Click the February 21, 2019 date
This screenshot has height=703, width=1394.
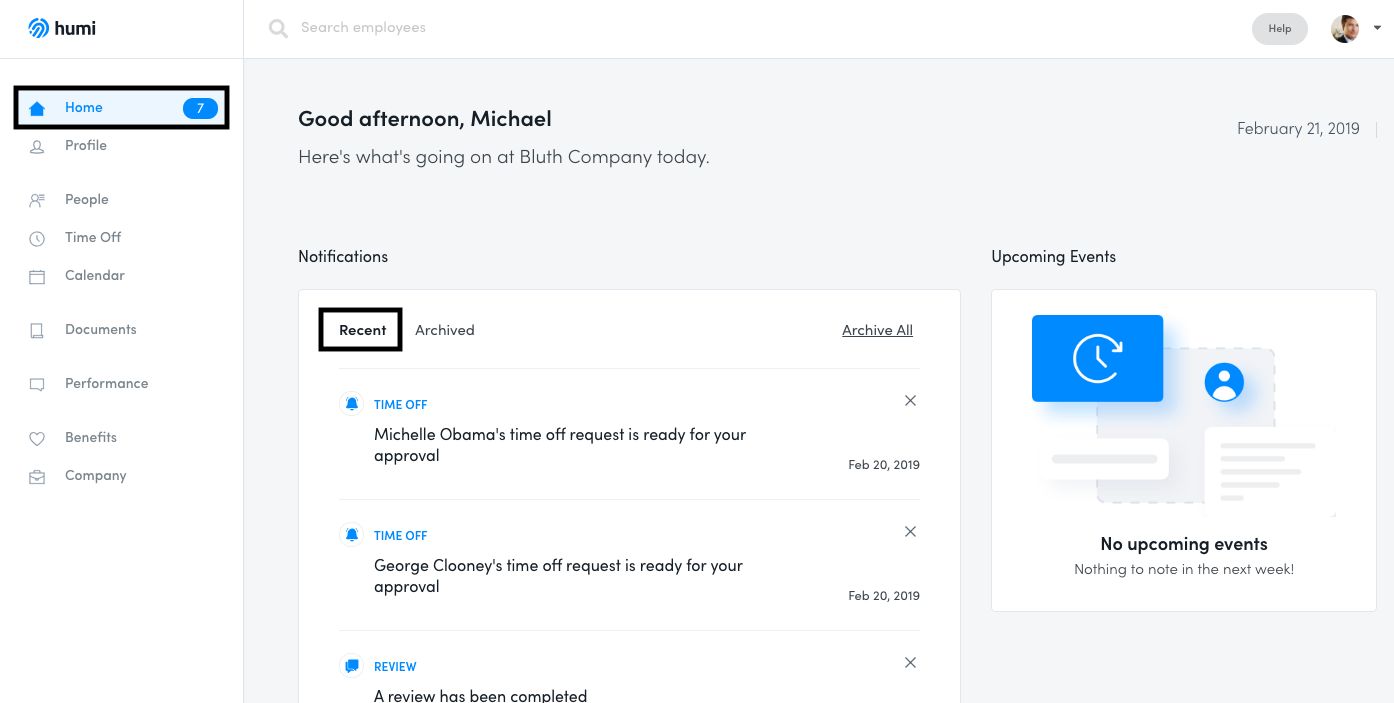click(1298, 128)
